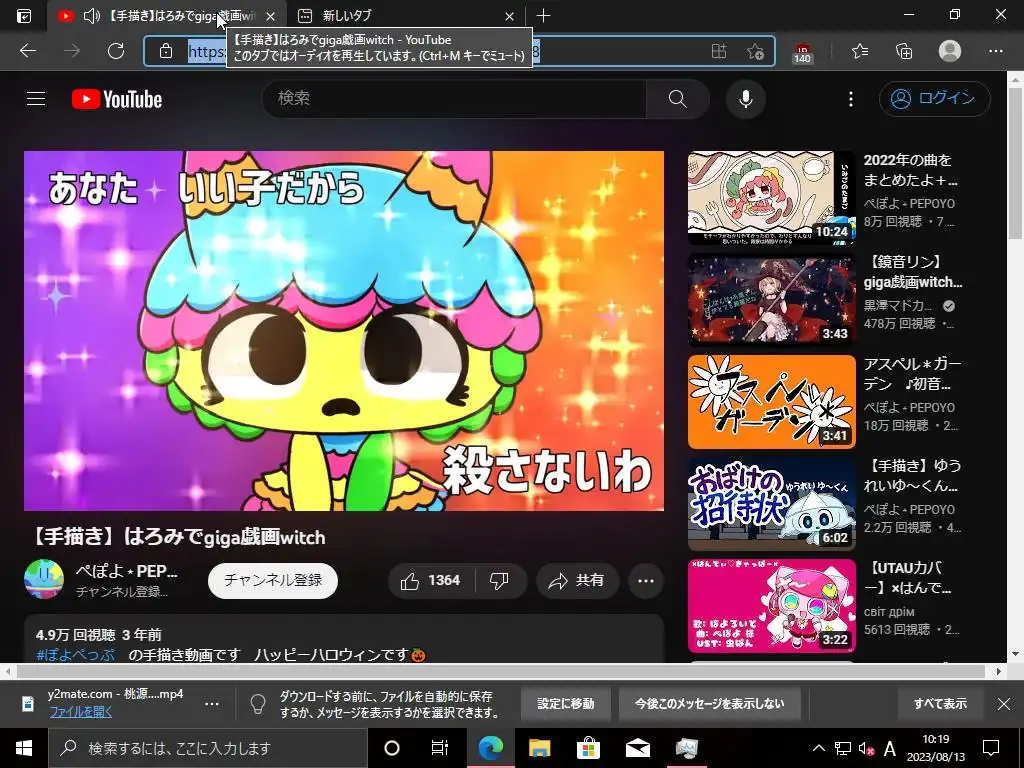This screenshot has width=1024, height=768.
Task: Open download item options ellipsis
Action: 212,704
